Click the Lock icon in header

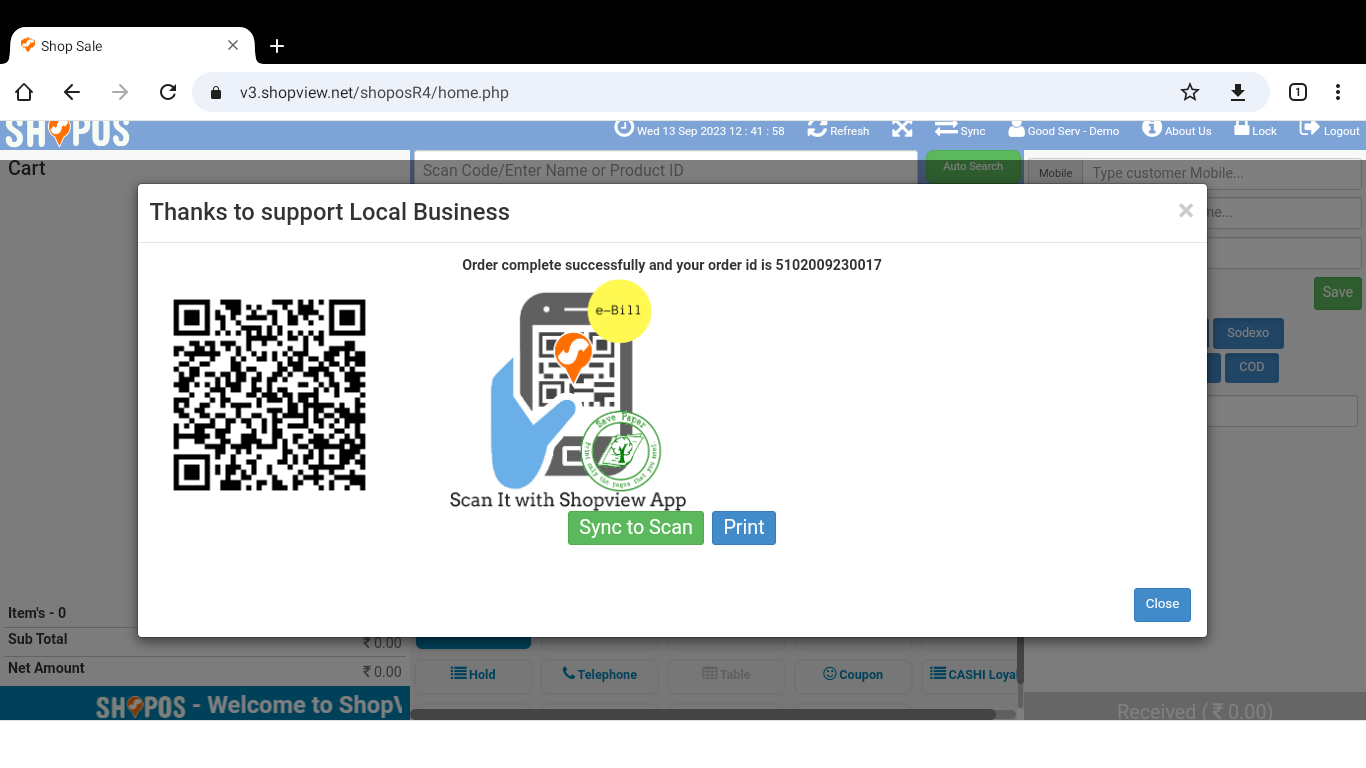click(x=1241, y=128)
